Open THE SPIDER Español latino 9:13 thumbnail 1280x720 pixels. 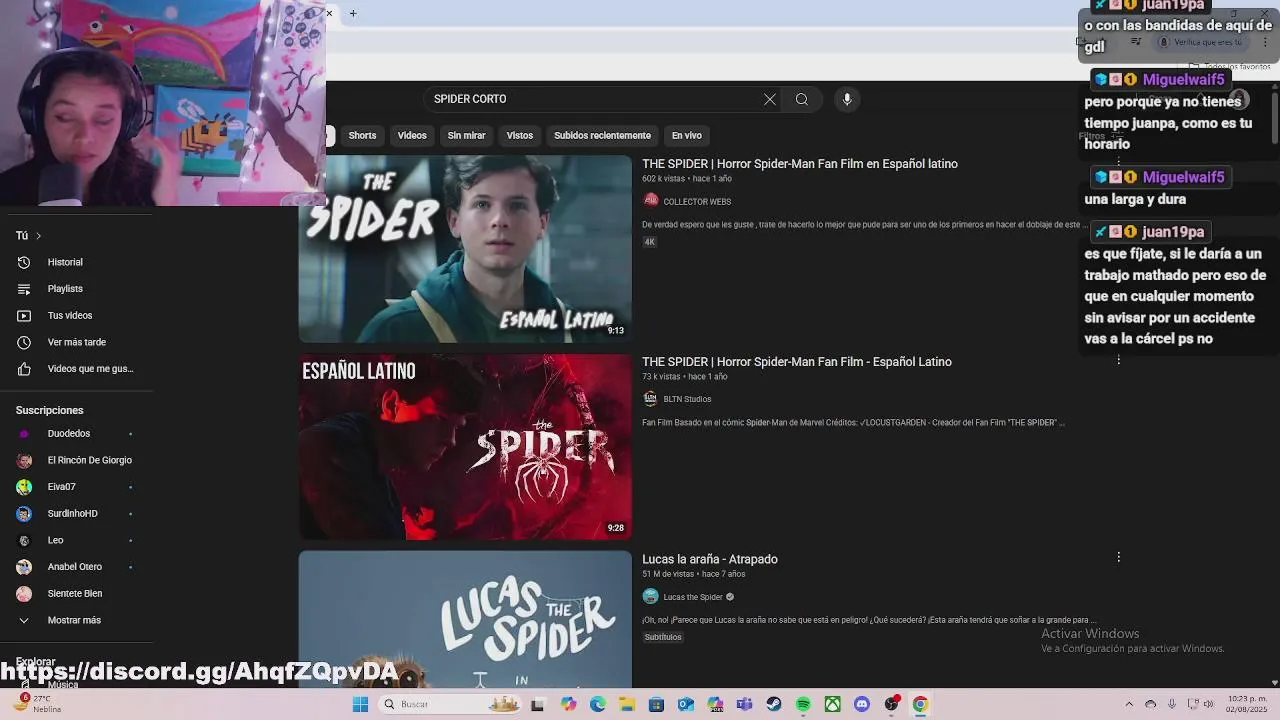[465, 249]
